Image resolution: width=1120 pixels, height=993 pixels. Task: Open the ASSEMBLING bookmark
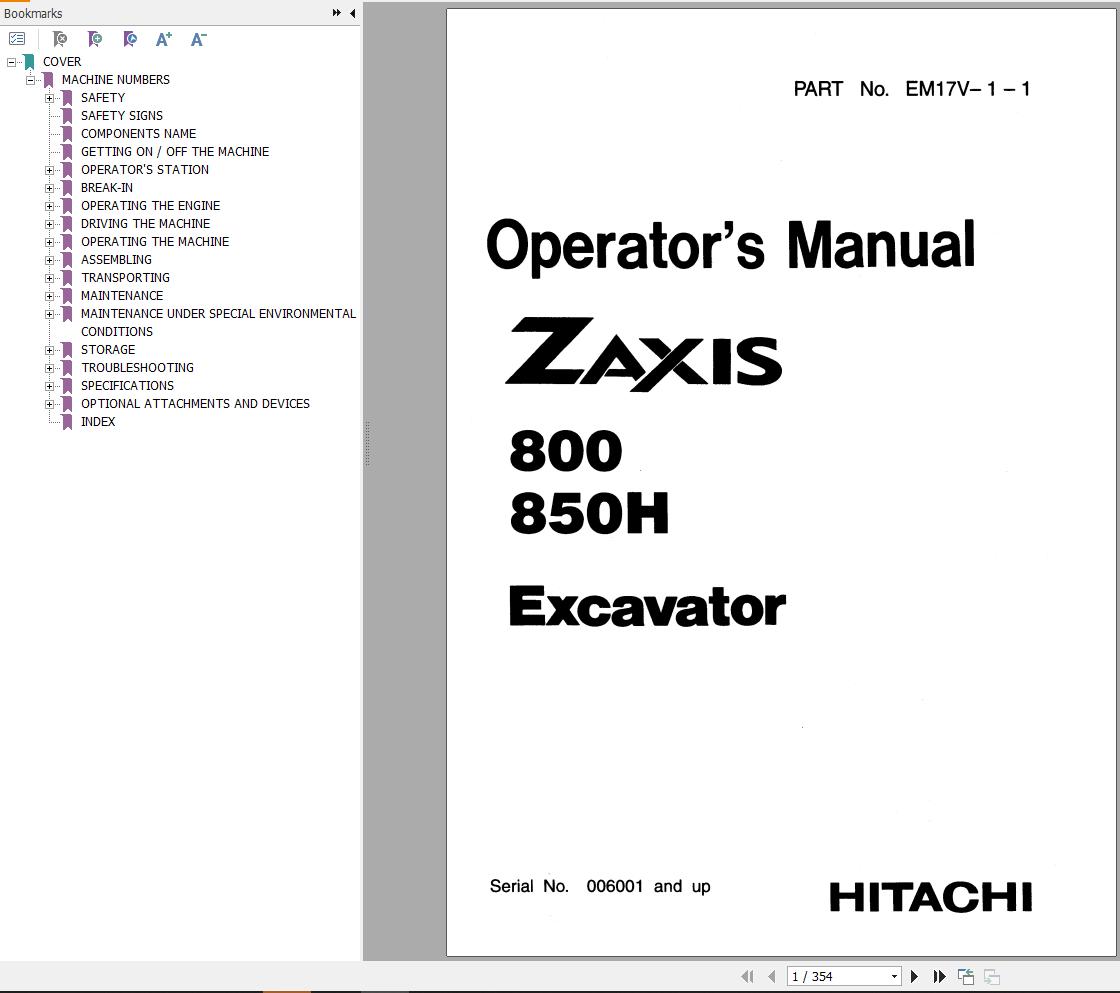point(116,260)
